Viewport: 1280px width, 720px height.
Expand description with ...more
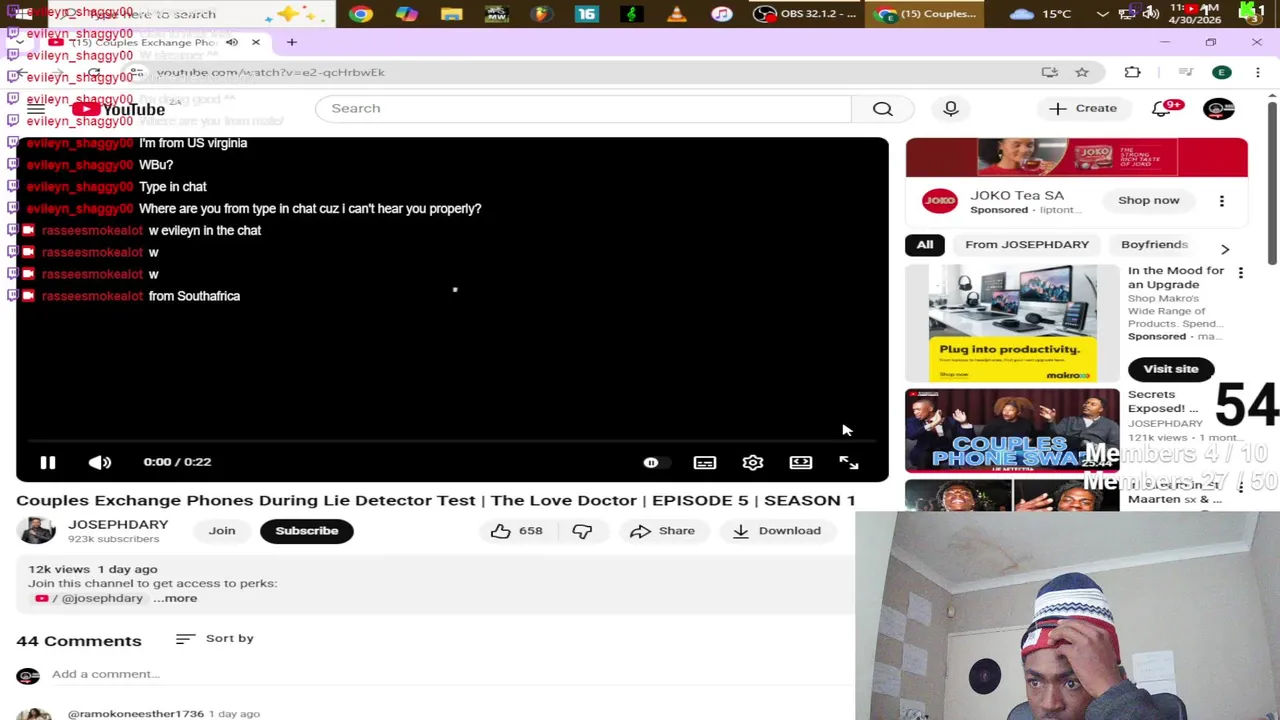tap(175, 598)
